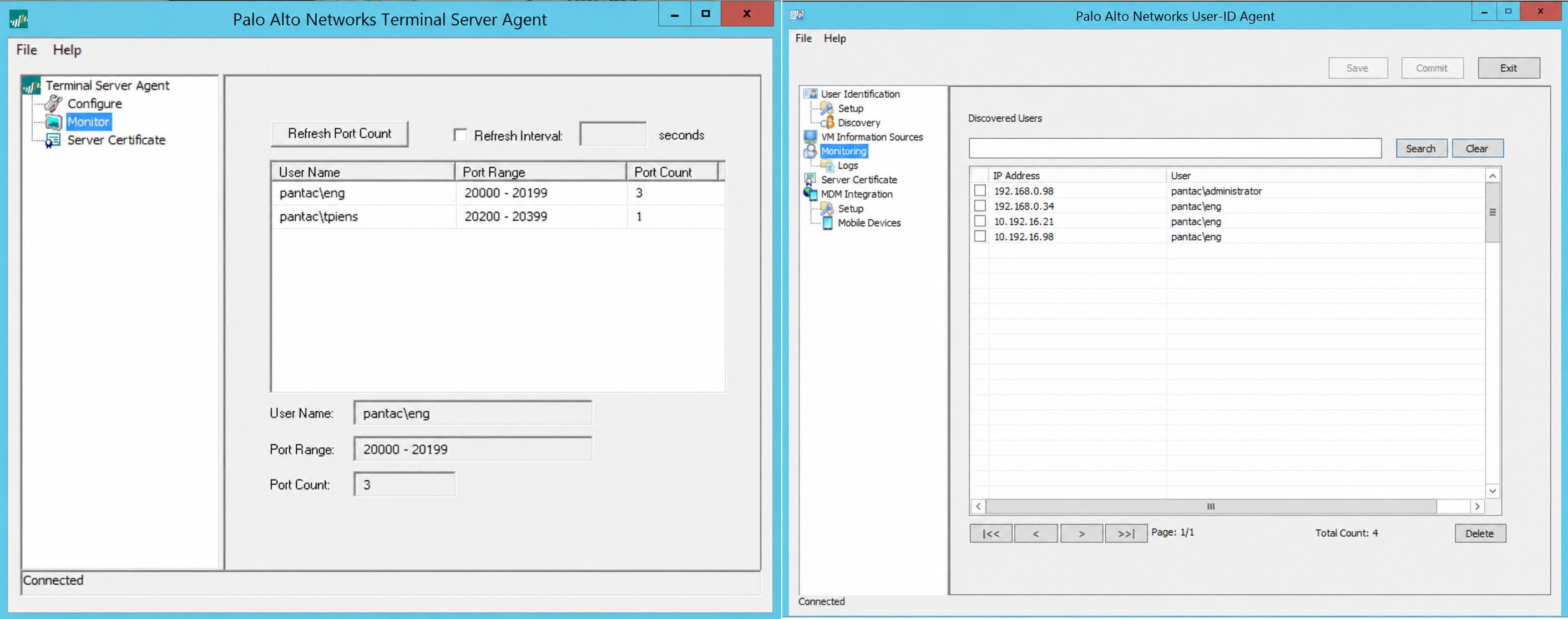Open File menu in Terminal Server Agent
The image size is (1568, 619).
tap(27, 50)
